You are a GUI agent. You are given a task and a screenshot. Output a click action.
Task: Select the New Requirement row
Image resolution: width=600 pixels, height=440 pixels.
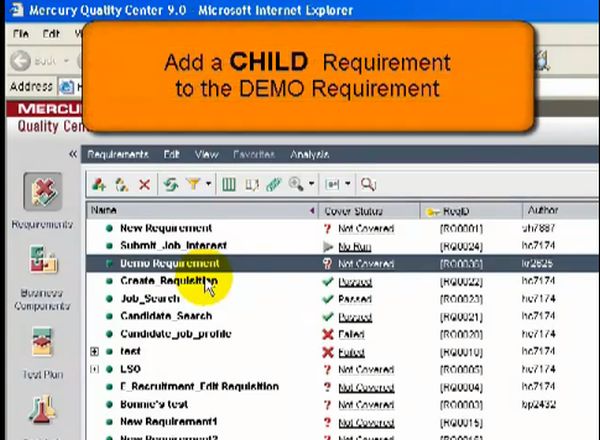pos(343,228)
